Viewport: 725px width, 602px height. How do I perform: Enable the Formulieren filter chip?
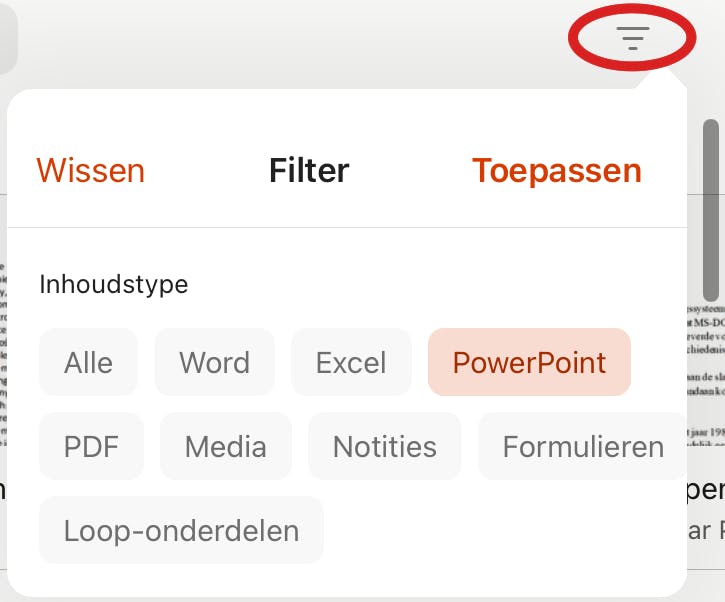tap(583, 446)
